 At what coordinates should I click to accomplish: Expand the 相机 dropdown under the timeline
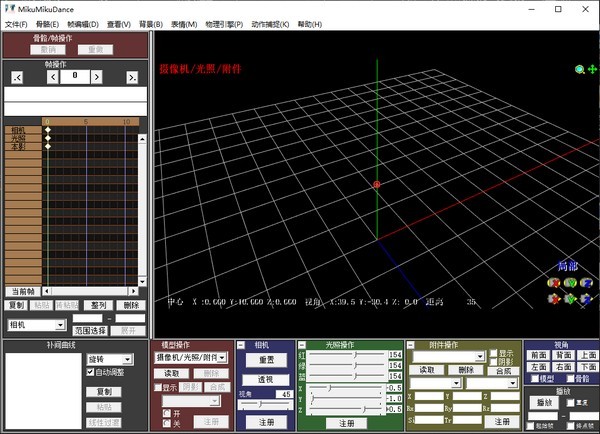pos(60,325)
